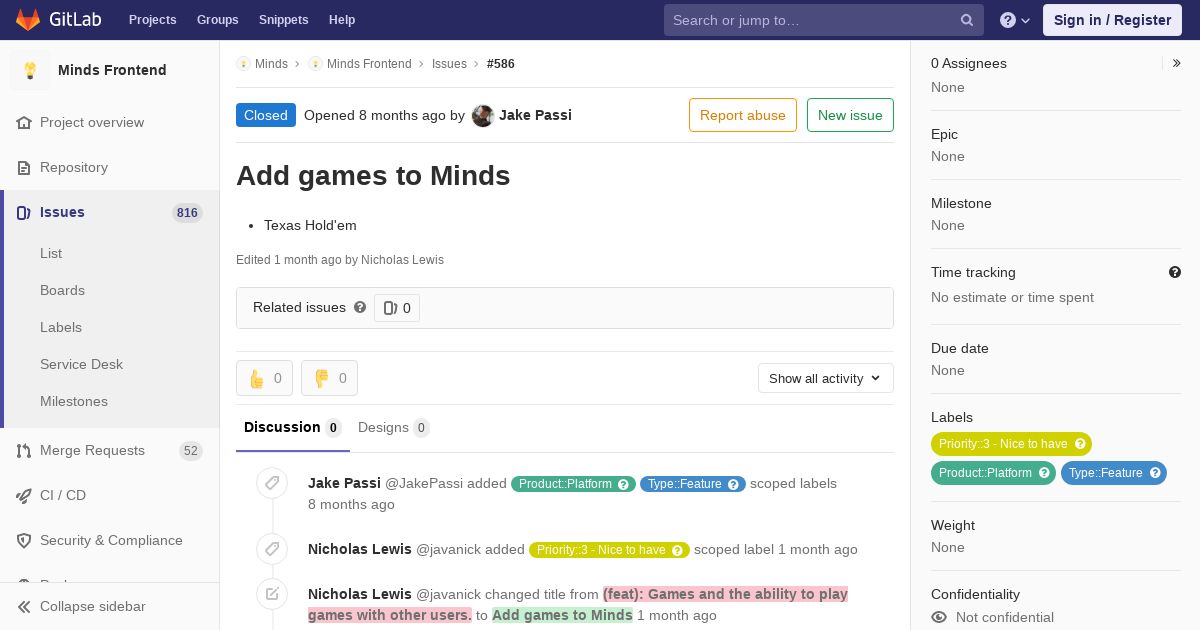Click label icon beside Nicholas Lewis added
The image size is (1200, 630).
pos(272,549)
